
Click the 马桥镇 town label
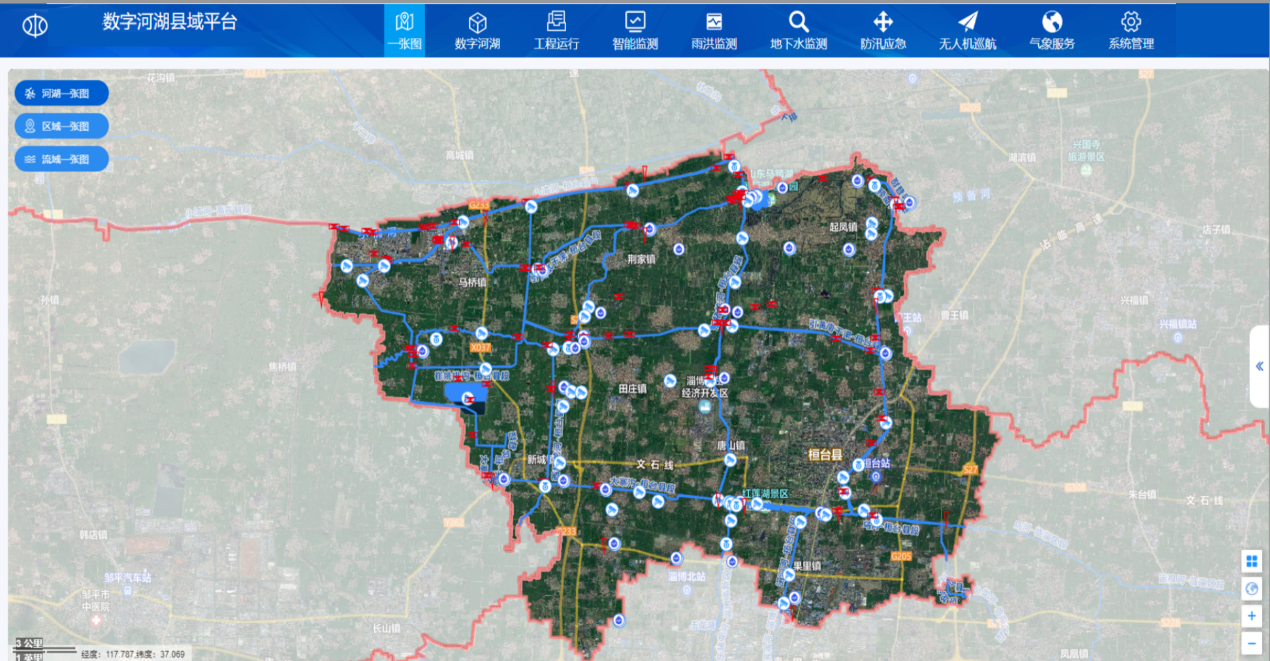[472, 283]
